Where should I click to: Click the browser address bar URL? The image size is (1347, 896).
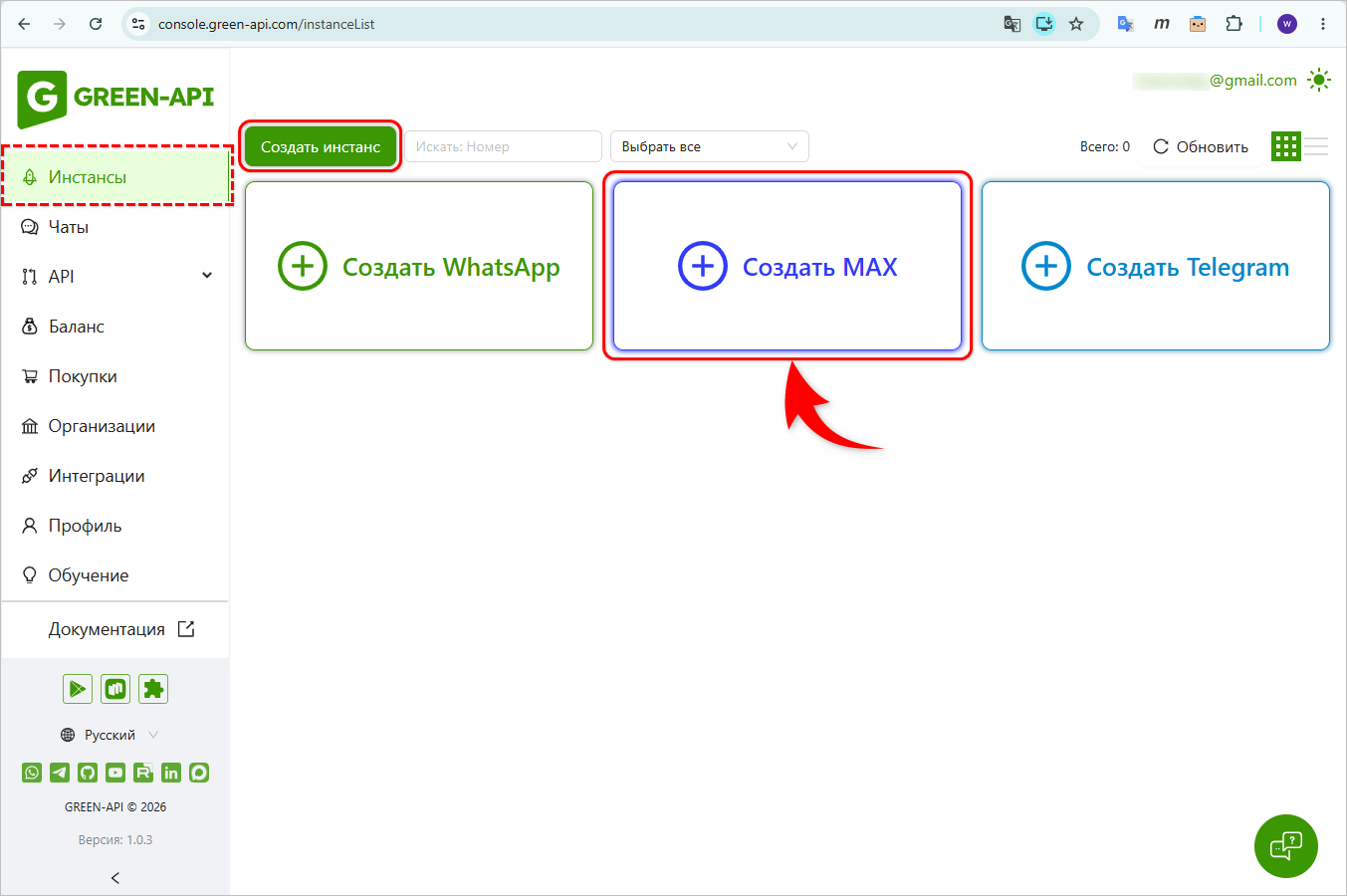(267, 24)
